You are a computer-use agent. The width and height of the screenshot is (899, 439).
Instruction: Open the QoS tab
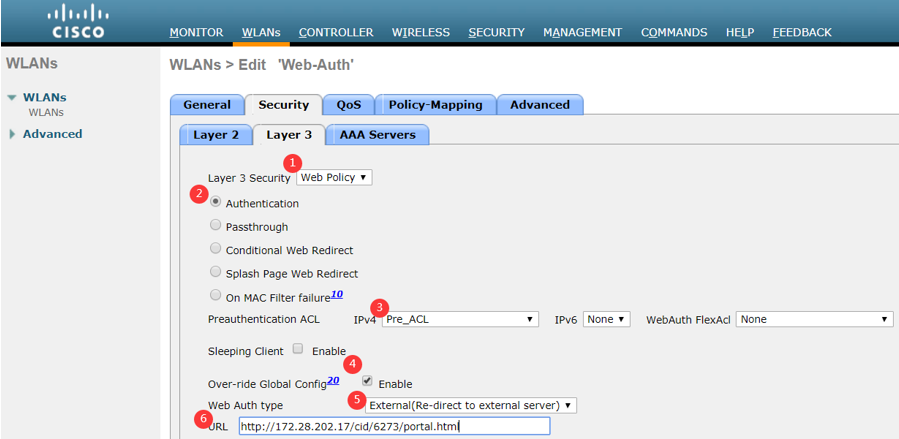tap(348, 104)
